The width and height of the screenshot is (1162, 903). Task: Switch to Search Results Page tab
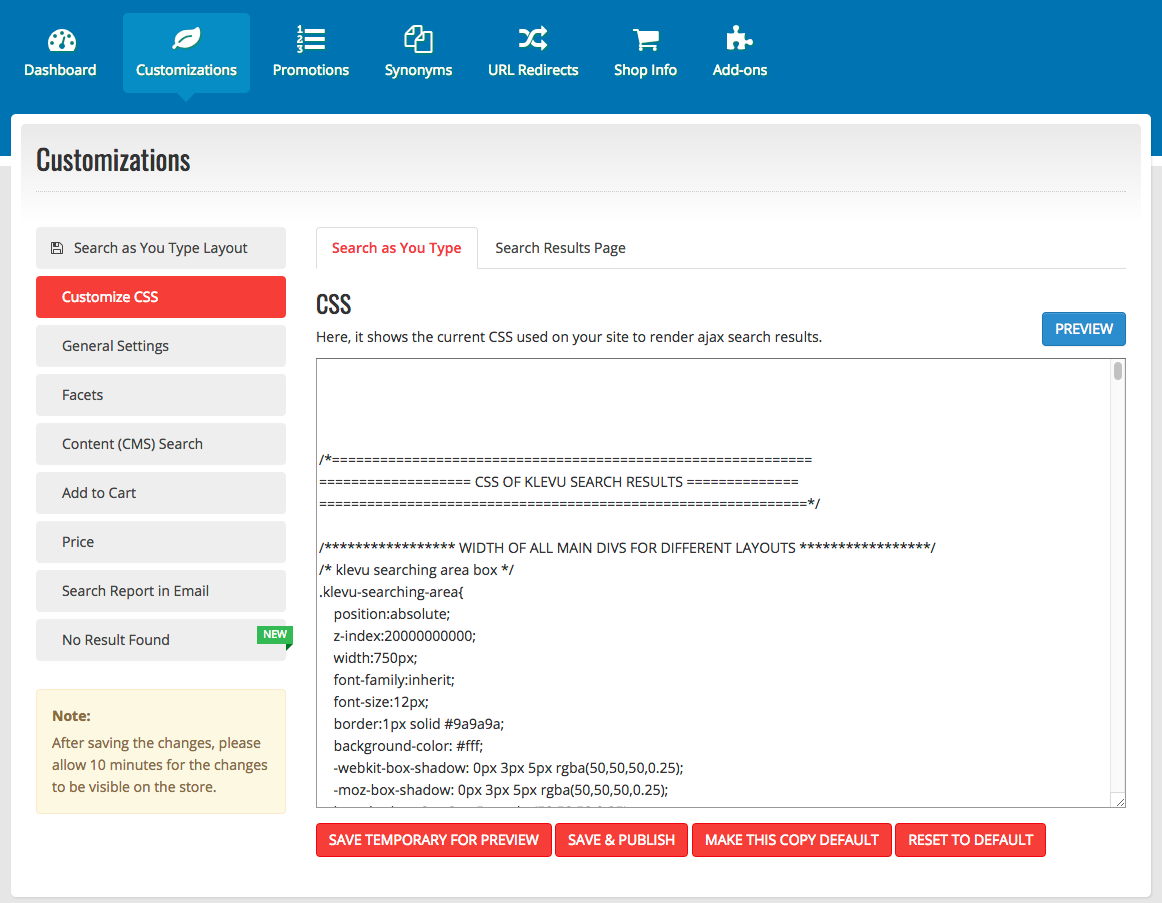(x=560, y=248)
